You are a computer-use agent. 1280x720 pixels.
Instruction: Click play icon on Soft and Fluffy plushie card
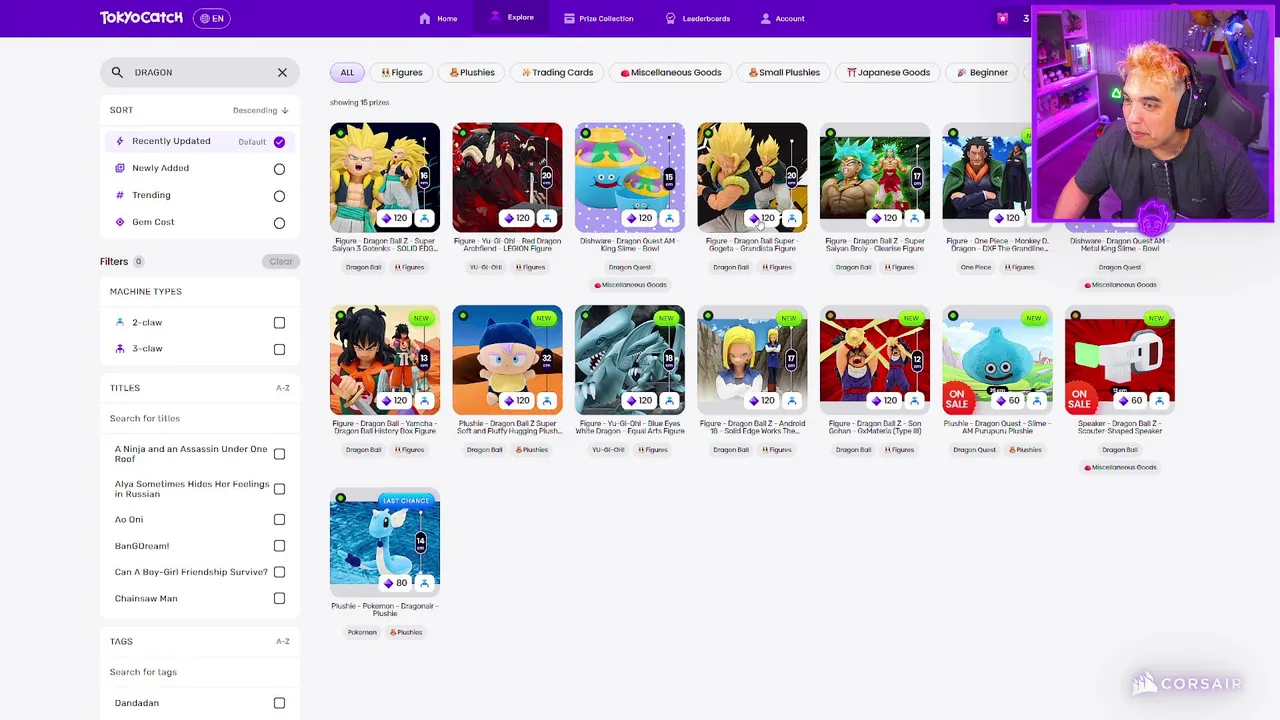tap(547, 401)
